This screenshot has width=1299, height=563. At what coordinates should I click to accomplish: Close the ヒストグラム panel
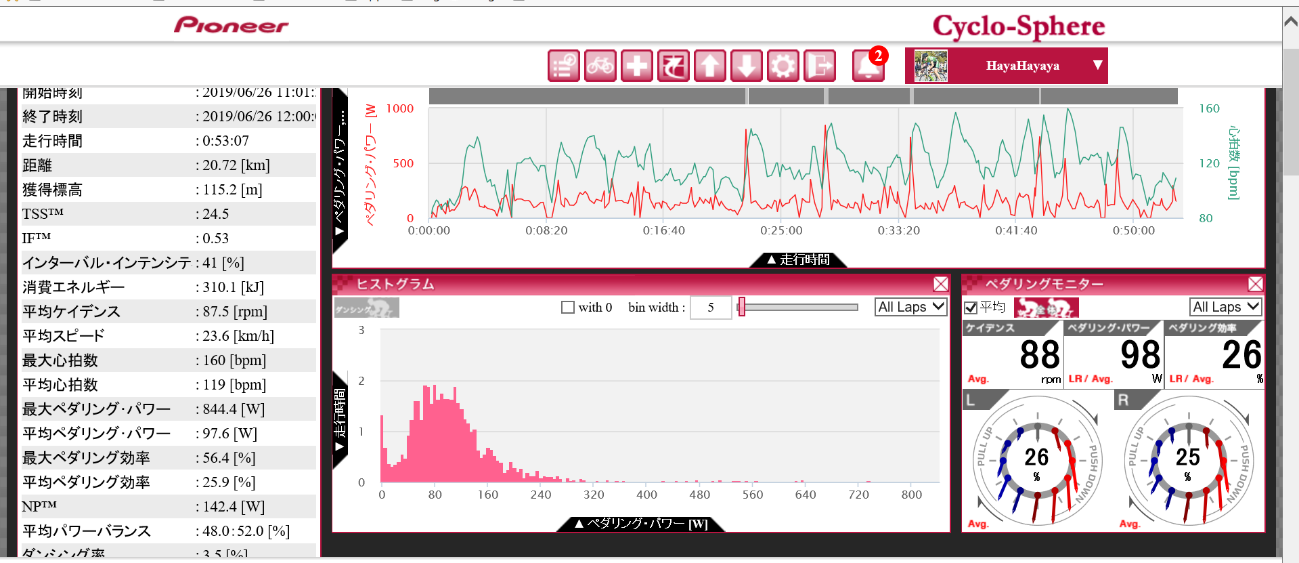pyautogui.click(x=940, y=284)
